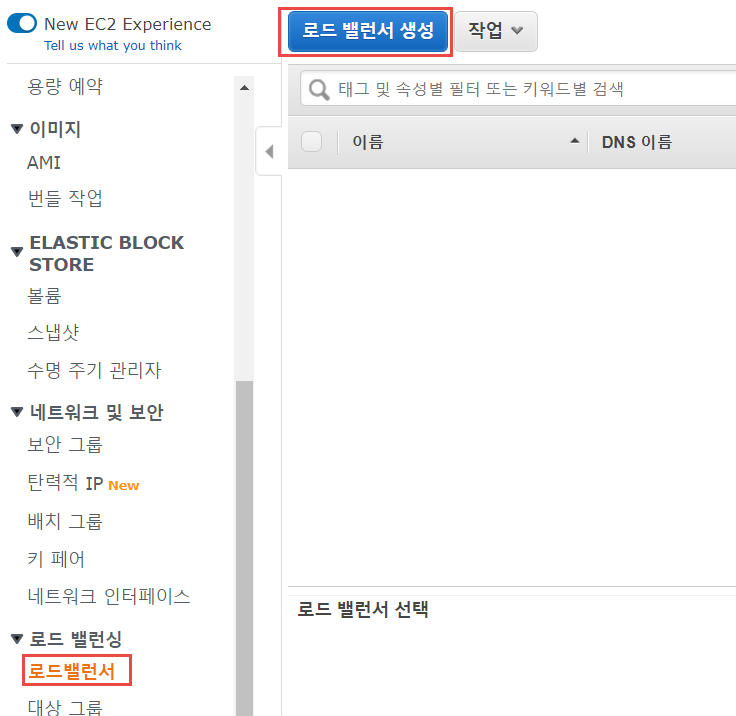Click the sort arrow in 이름 column
This screenshot has height=716, width=736.
coord(575,141)
